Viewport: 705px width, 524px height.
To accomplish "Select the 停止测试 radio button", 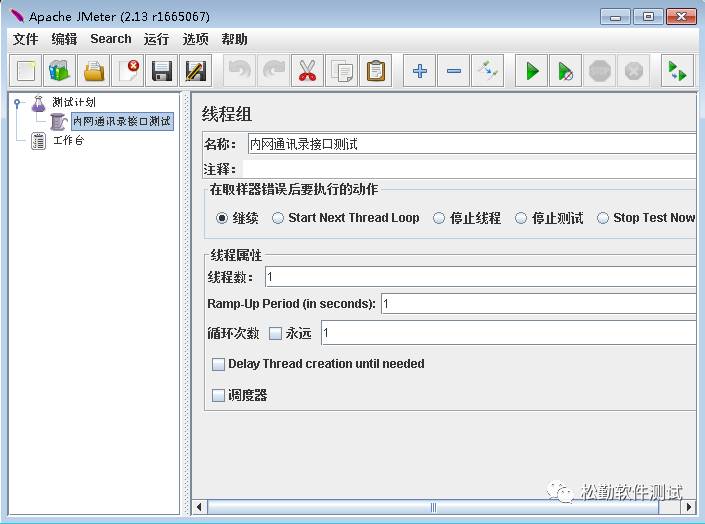I will tap(521, 218).
